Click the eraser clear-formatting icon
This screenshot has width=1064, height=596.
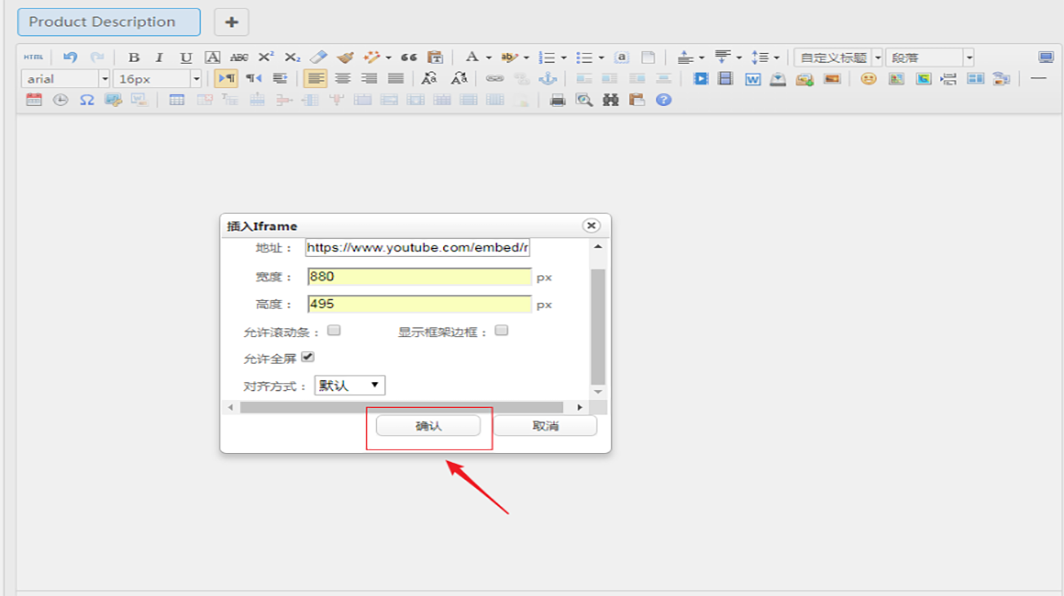(318, 58)
